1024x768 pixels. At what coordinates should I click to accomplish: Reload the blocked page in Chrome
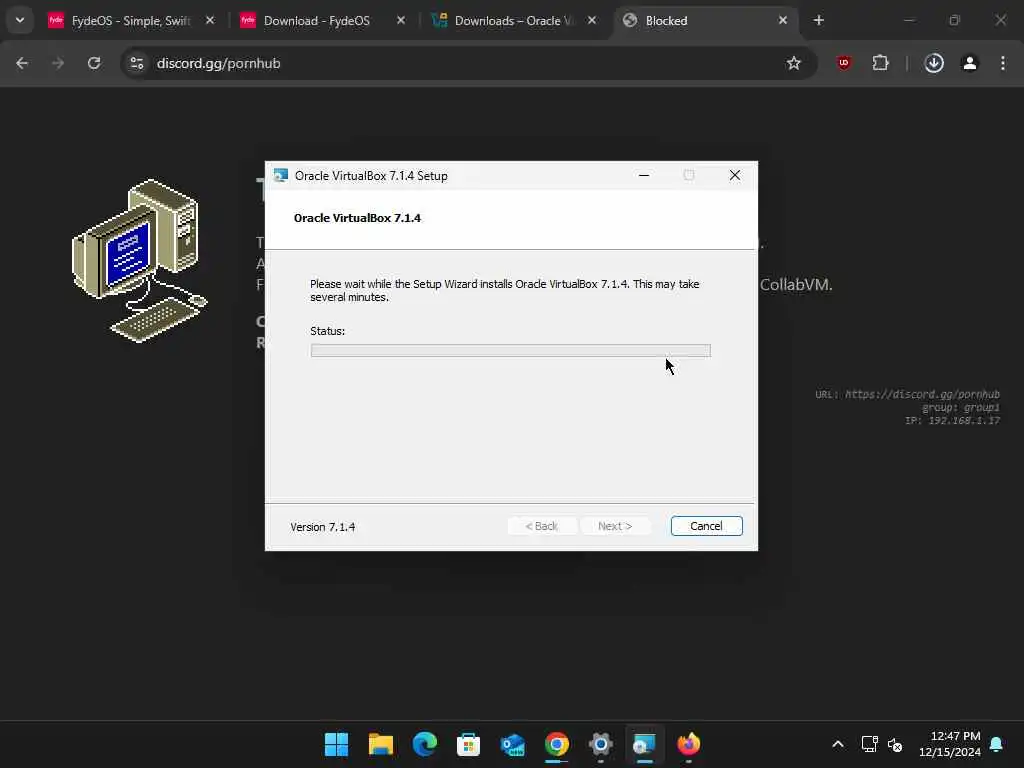[94, 63]
